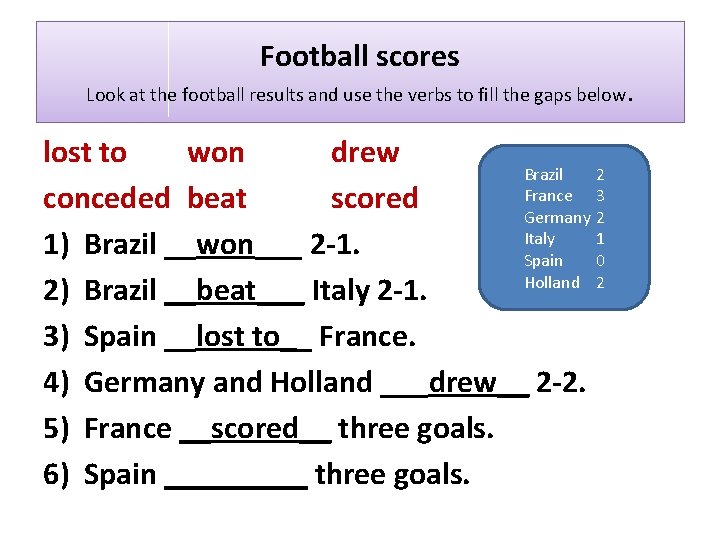This screenshot has width=720, height=540.
Task: Click the filled answer 'won' in sentence 1
Action: tap(225, 244)
